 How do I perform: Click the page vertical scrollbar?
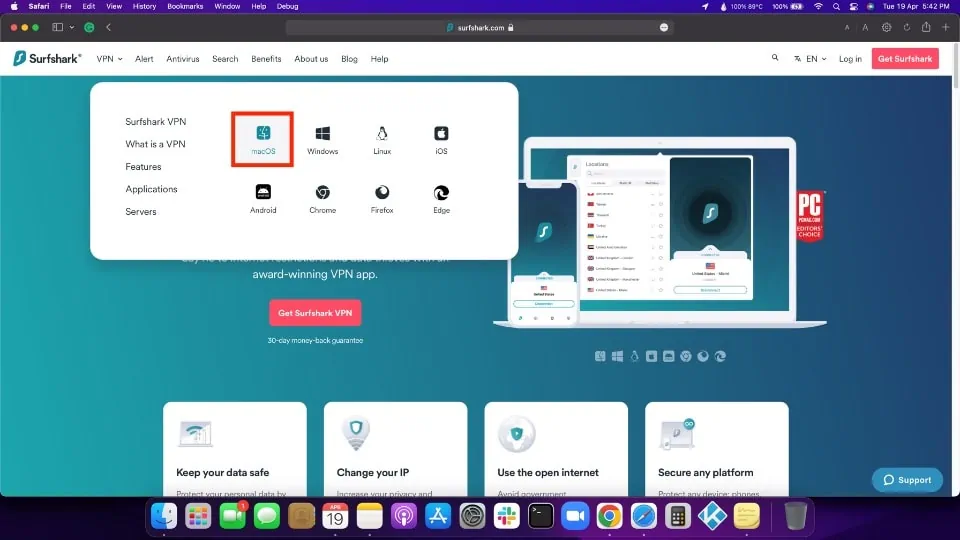point(956,66)
